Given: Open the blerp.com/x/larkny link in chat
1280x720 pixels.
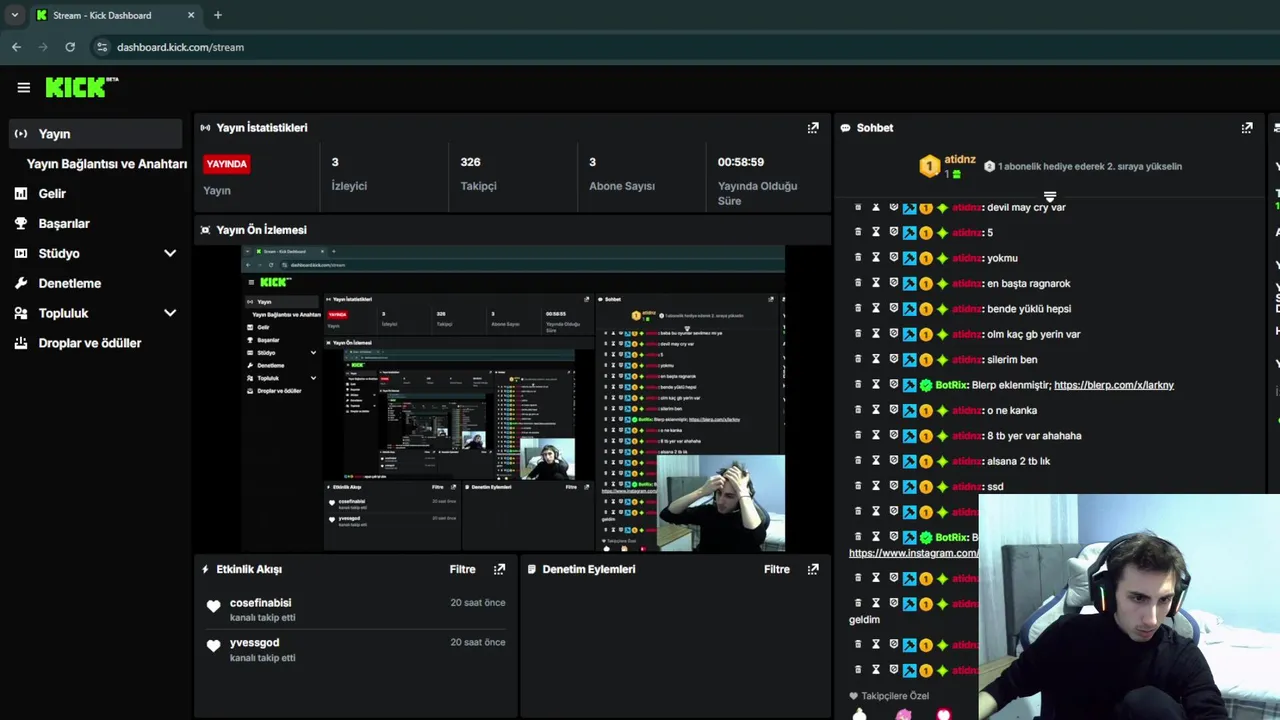Looking at the screenshot, I should click(x=1114, y=385).
